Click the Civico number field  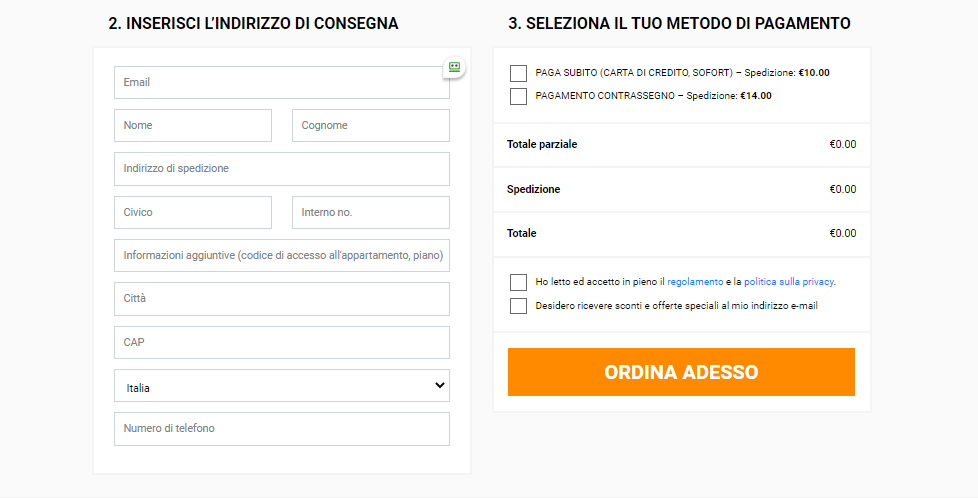(192, 212)
